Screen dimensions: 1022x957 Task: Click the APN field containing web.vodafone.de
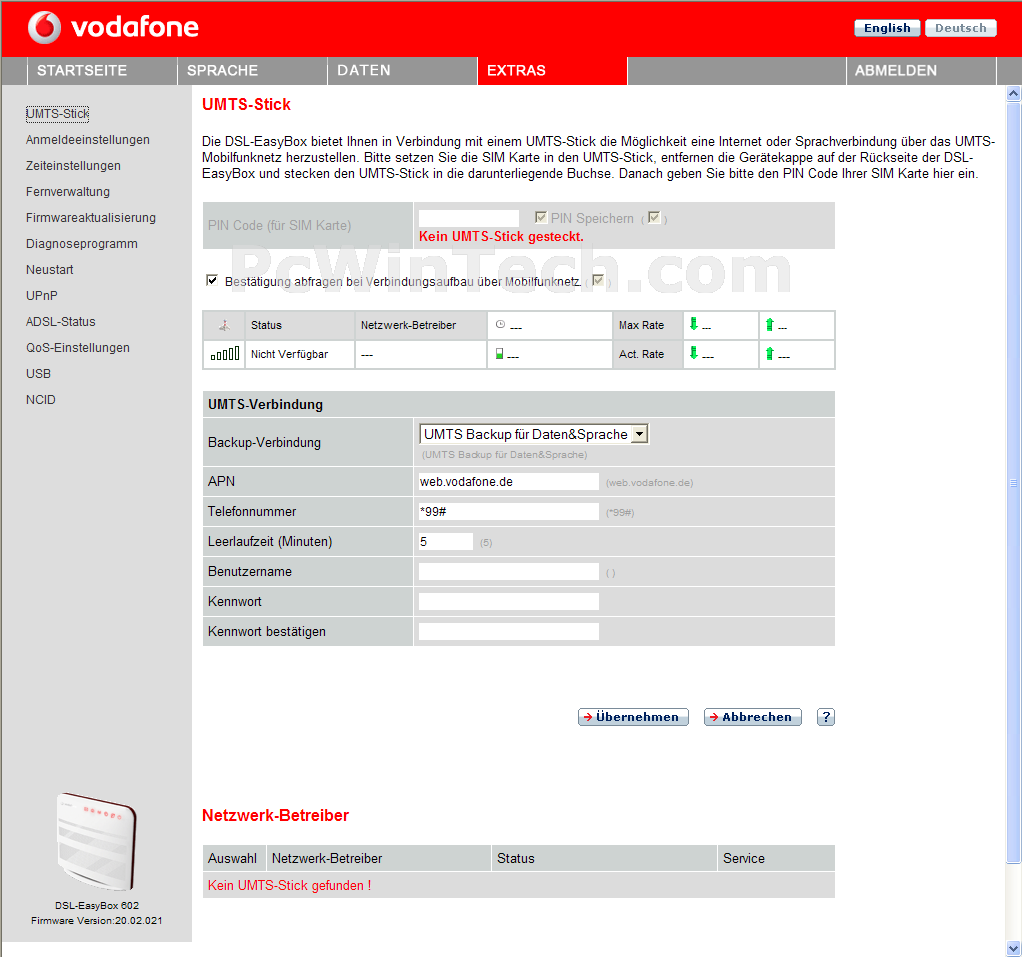point(508,482)
